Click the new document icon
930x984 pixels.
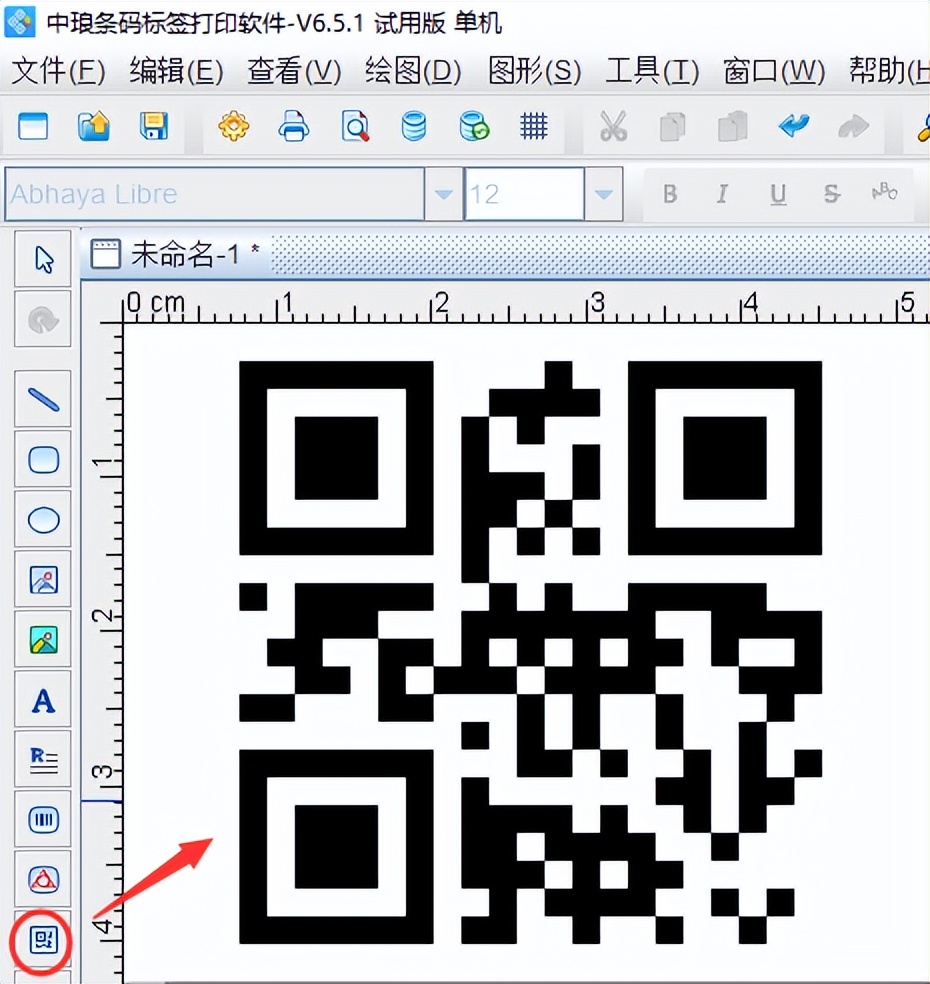click(33, 126)
